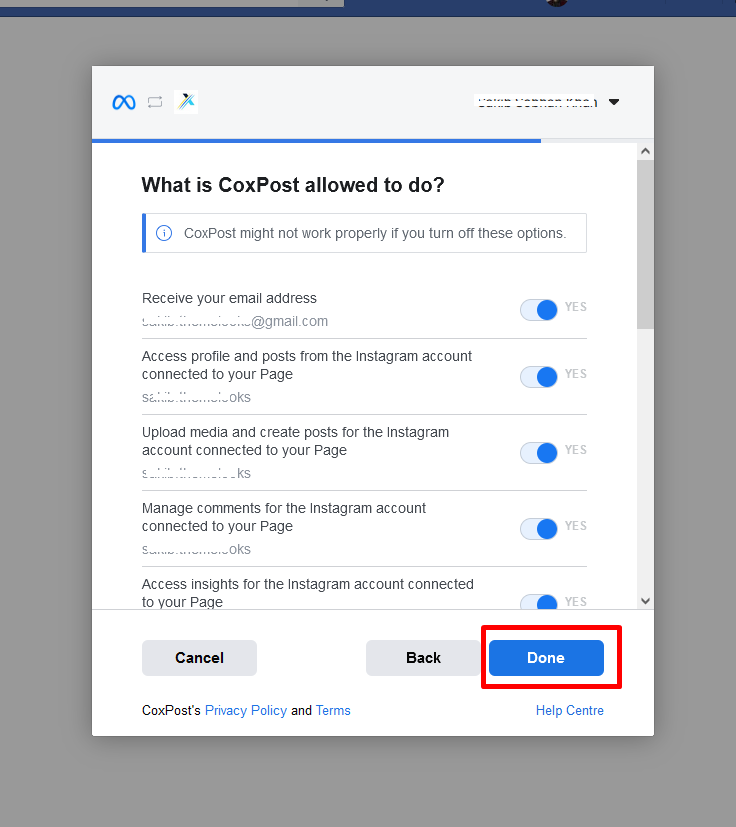Click the Meta logo icon
The image size is (736, 827).
point(124,102)
